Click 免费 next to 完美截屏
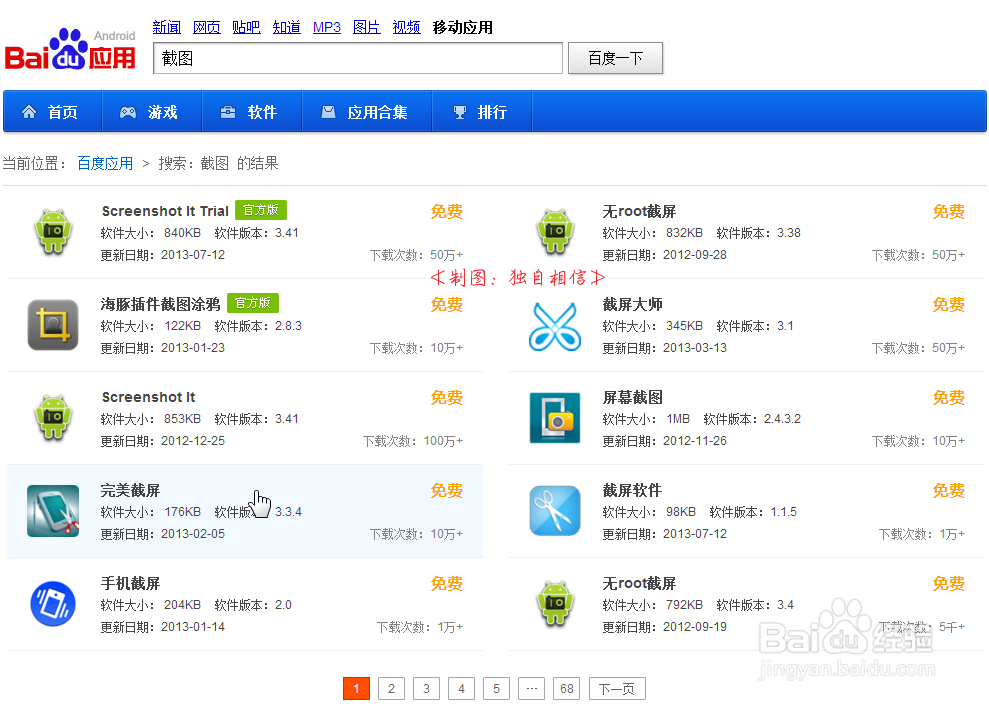This screenshot has height=704, width=989. pyautogui.click(x=446, y=490)
